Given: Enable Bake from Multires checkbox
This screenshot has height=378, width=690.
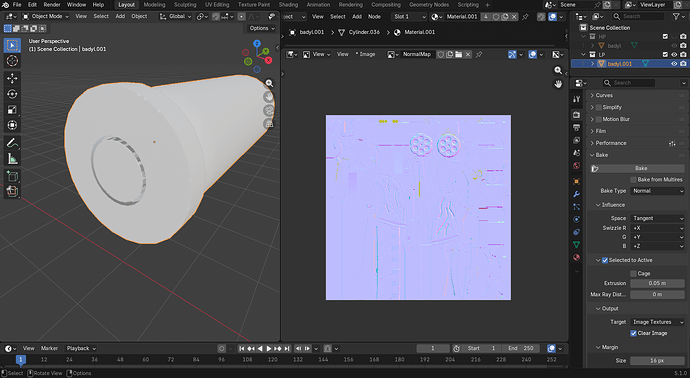Looking at the screenshot, I should click(x=633, y=180).
